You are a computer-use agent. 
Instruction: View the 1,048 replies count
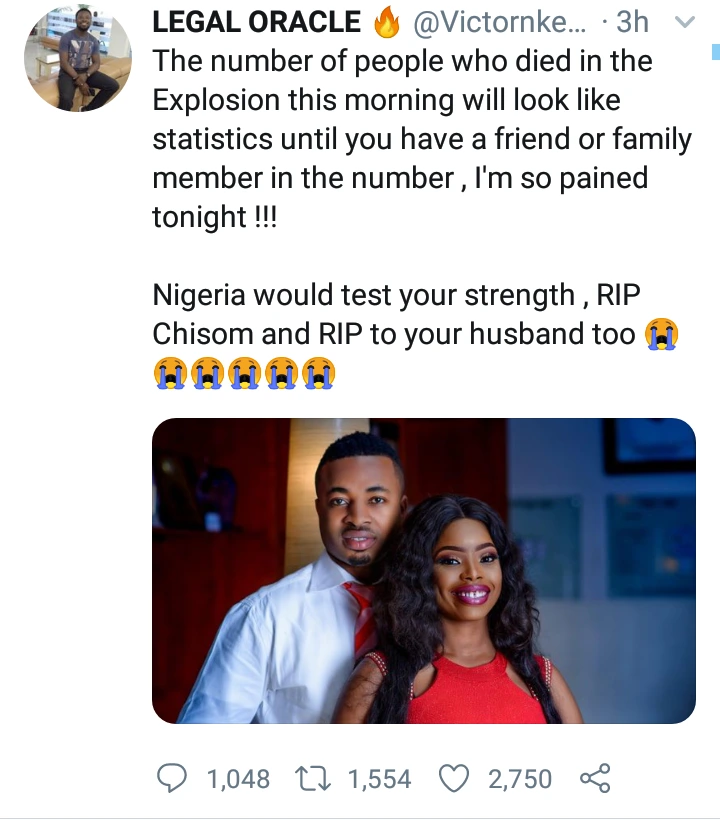coord(238,779)
